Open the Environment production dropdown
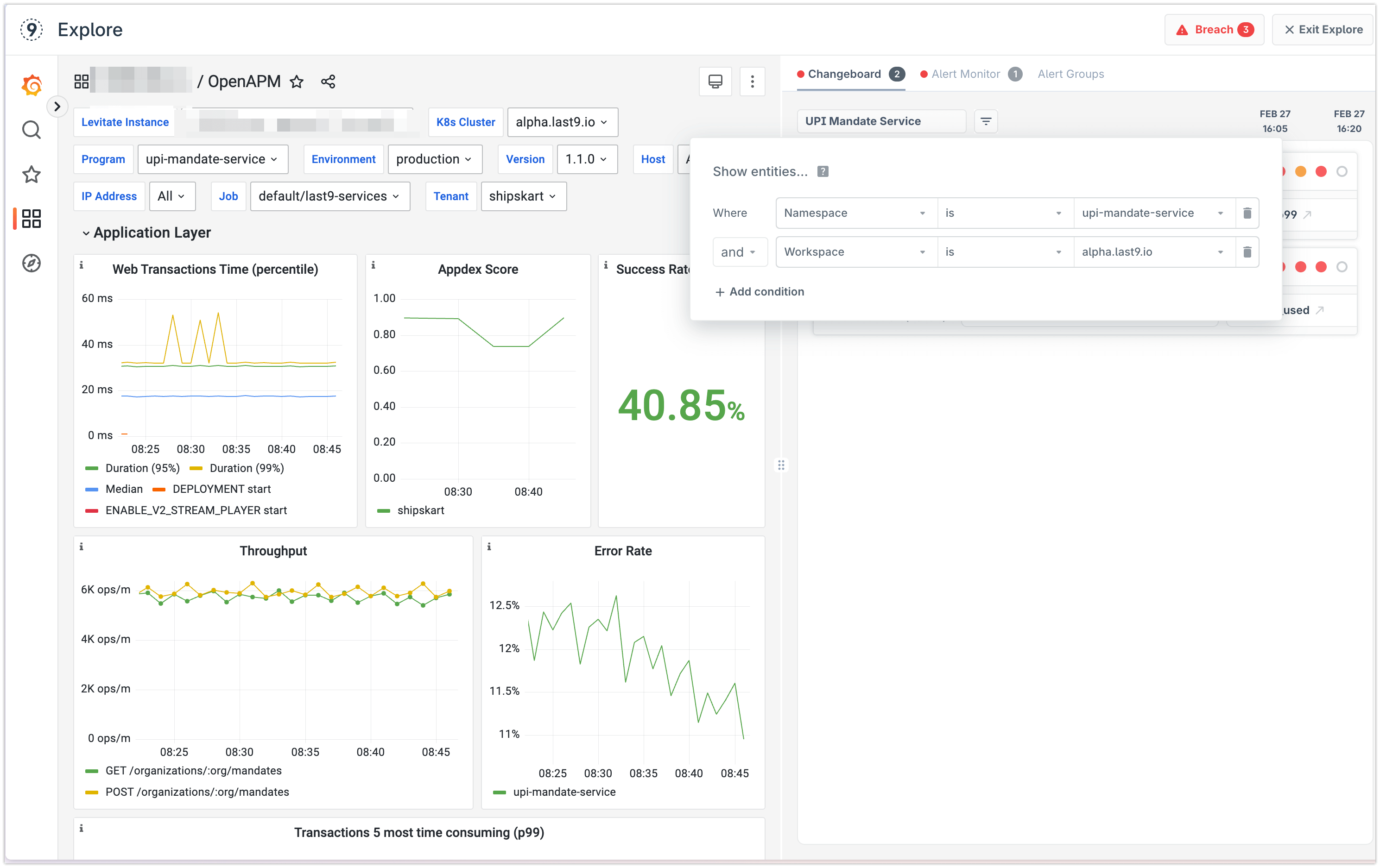This screenshot has width=1380, height=868. click(x=434, y=159)
